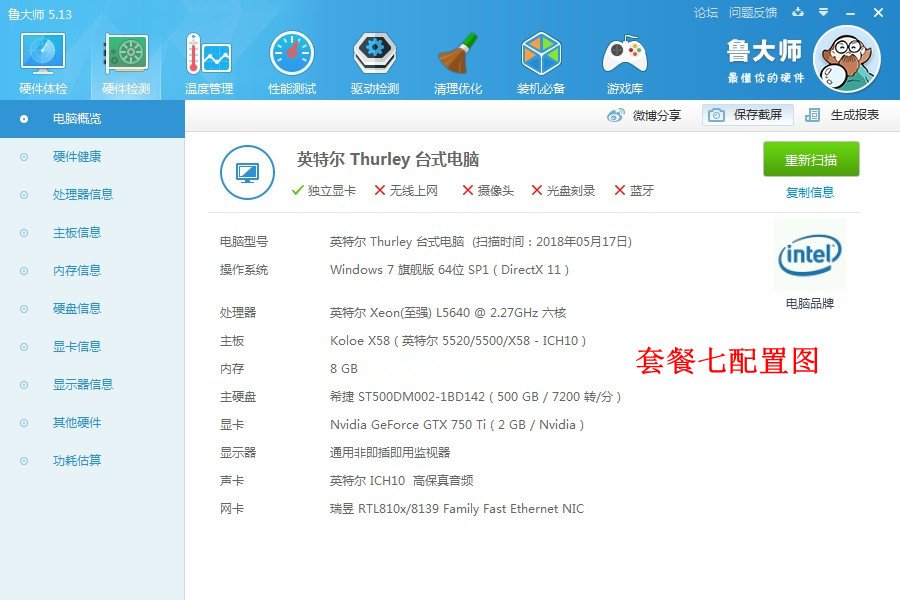Viewport: 900px width, 600px height.
Task: Click the report icon beside 生成报表
Action: [x=812, y=115]
